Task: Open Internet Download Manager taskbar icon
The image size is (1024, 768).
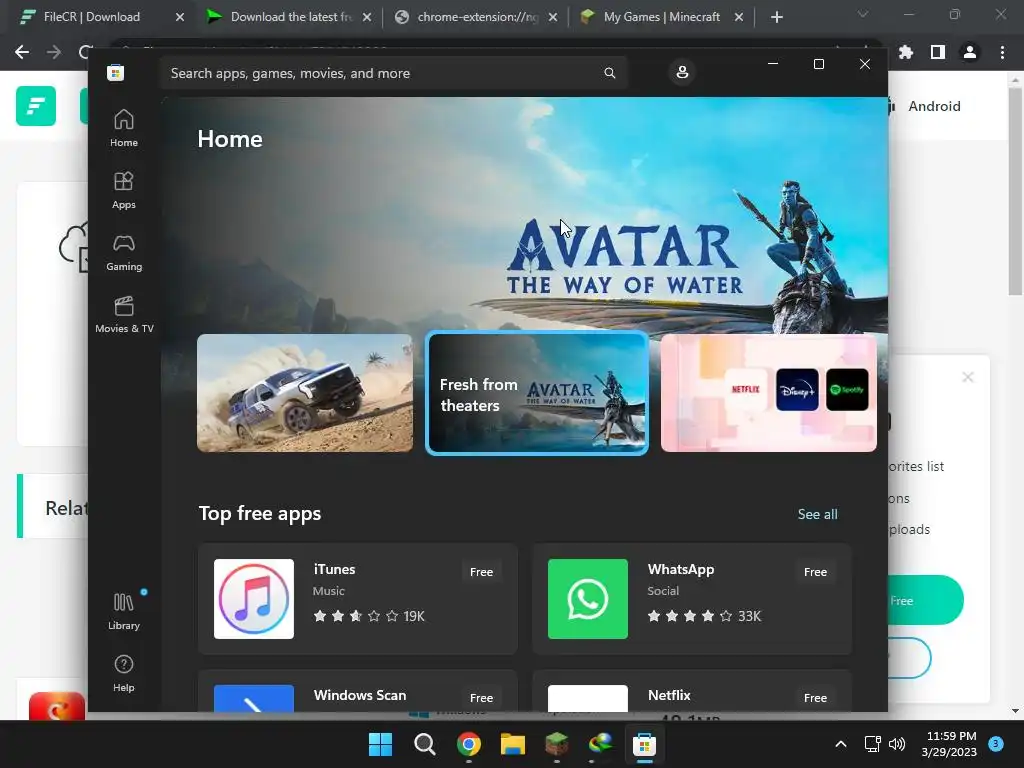Action: [600, 744]
